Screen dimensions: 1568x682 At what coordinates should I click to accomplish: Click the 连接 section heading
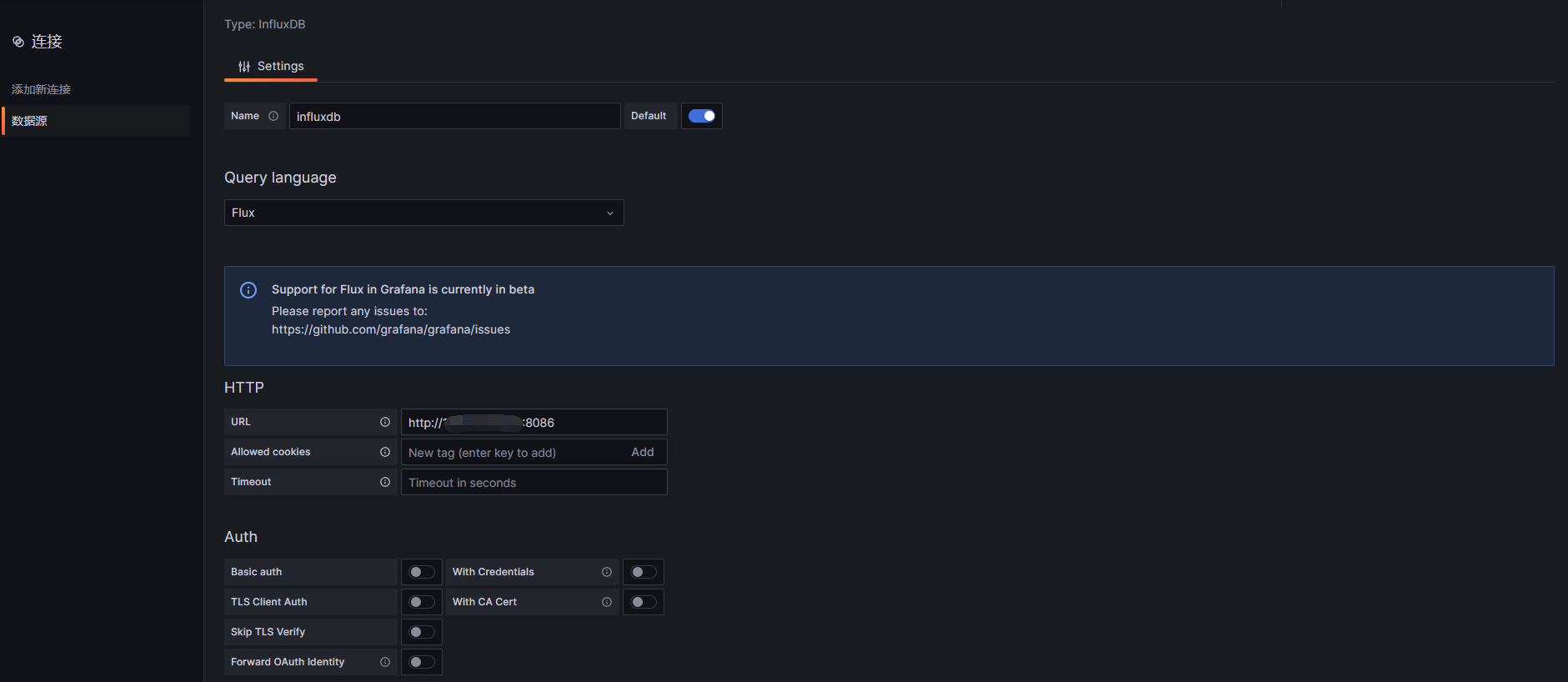tap(47, 42)
